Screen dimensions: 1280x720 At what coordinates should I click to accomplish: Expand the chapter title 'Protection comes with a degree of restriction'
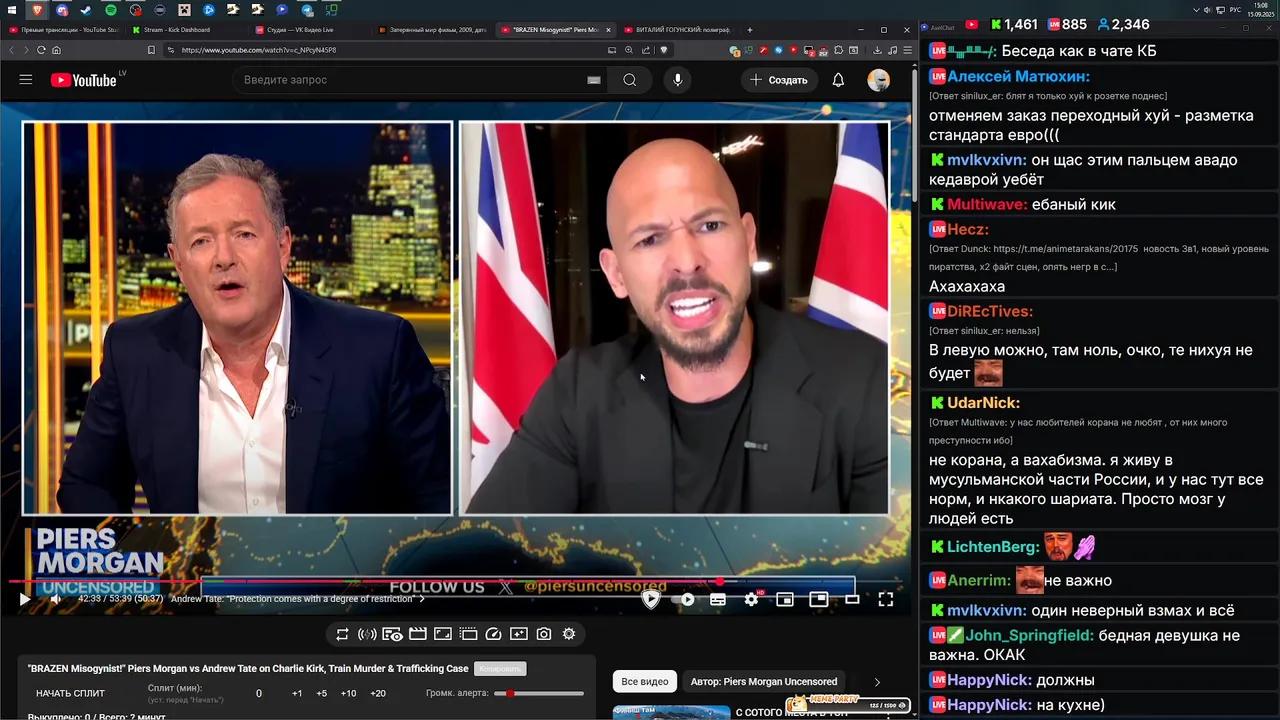[298, 599]
